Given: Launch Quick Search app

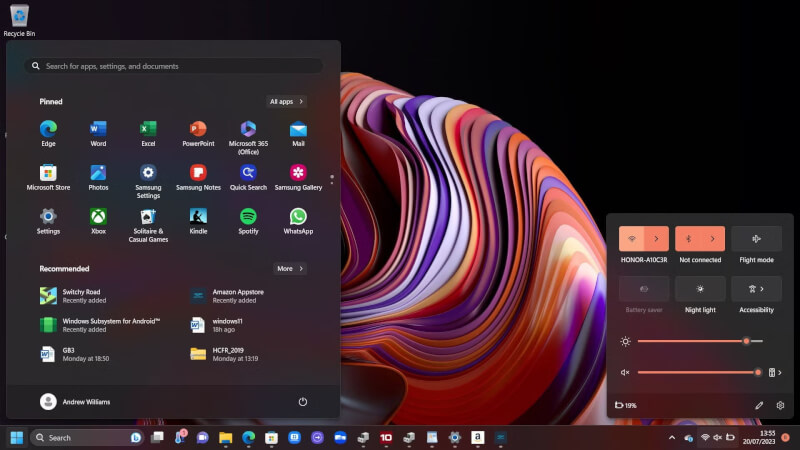Looking at the screenshot, I should (x=248, y=178).
